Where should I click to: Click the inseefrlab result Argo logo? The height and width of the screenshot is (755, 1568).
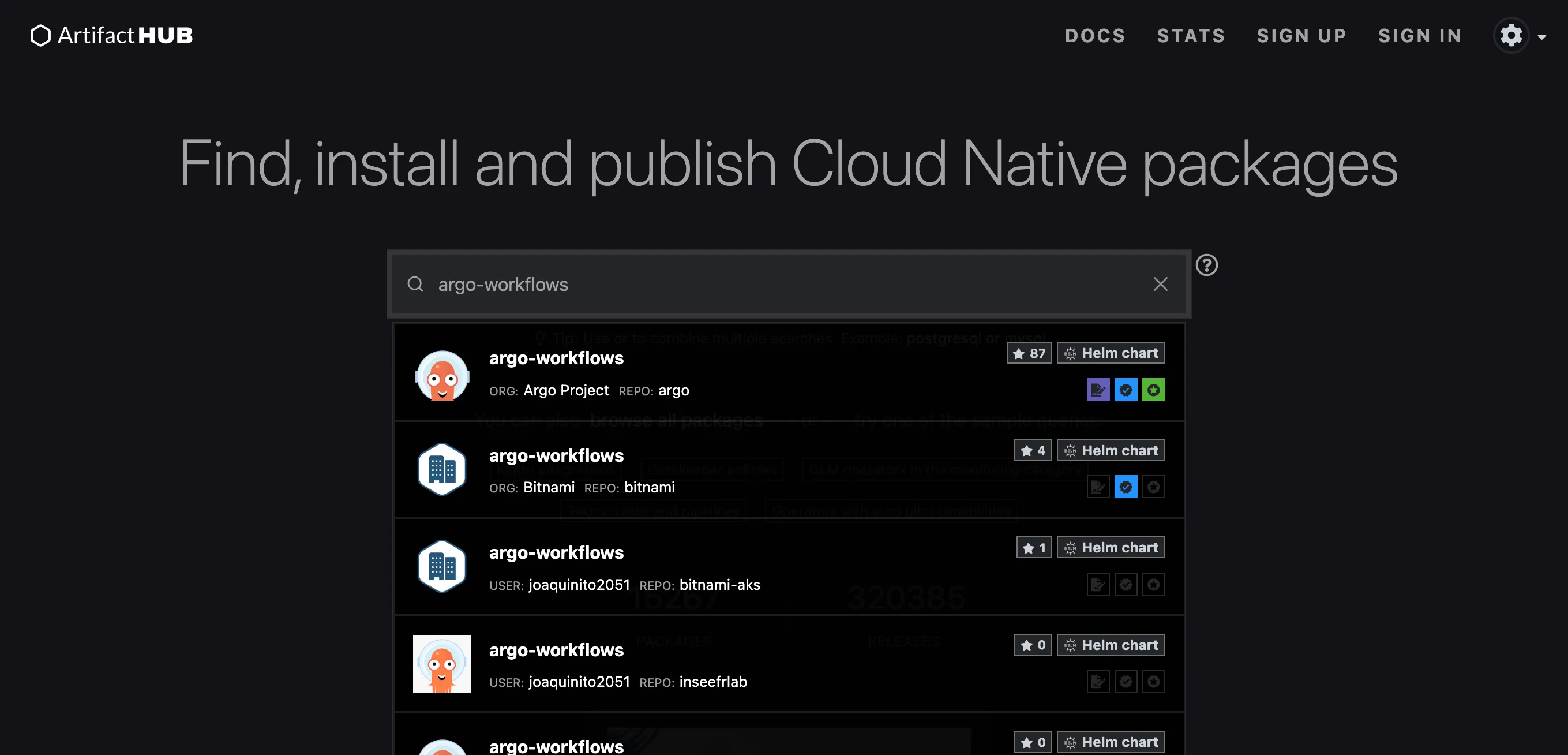click(x=442, y=664)
